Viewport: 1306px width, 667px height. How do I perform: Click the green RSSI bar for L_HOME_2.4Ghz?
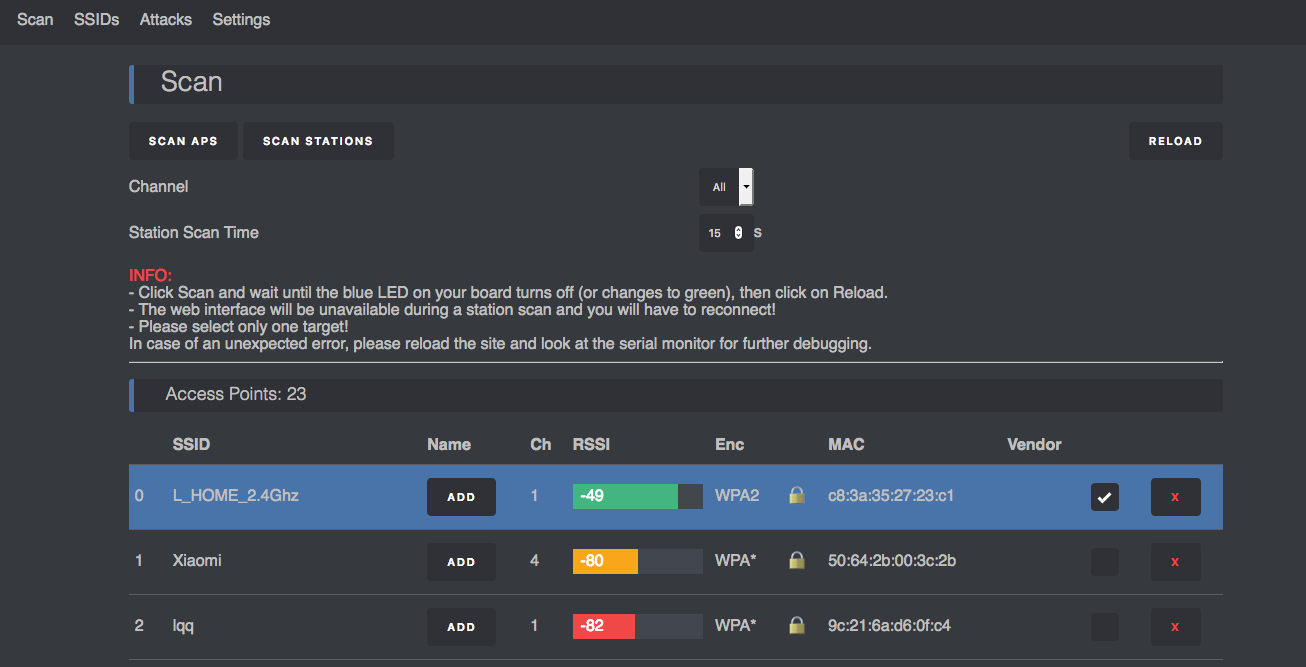click(x=625, y=496)
